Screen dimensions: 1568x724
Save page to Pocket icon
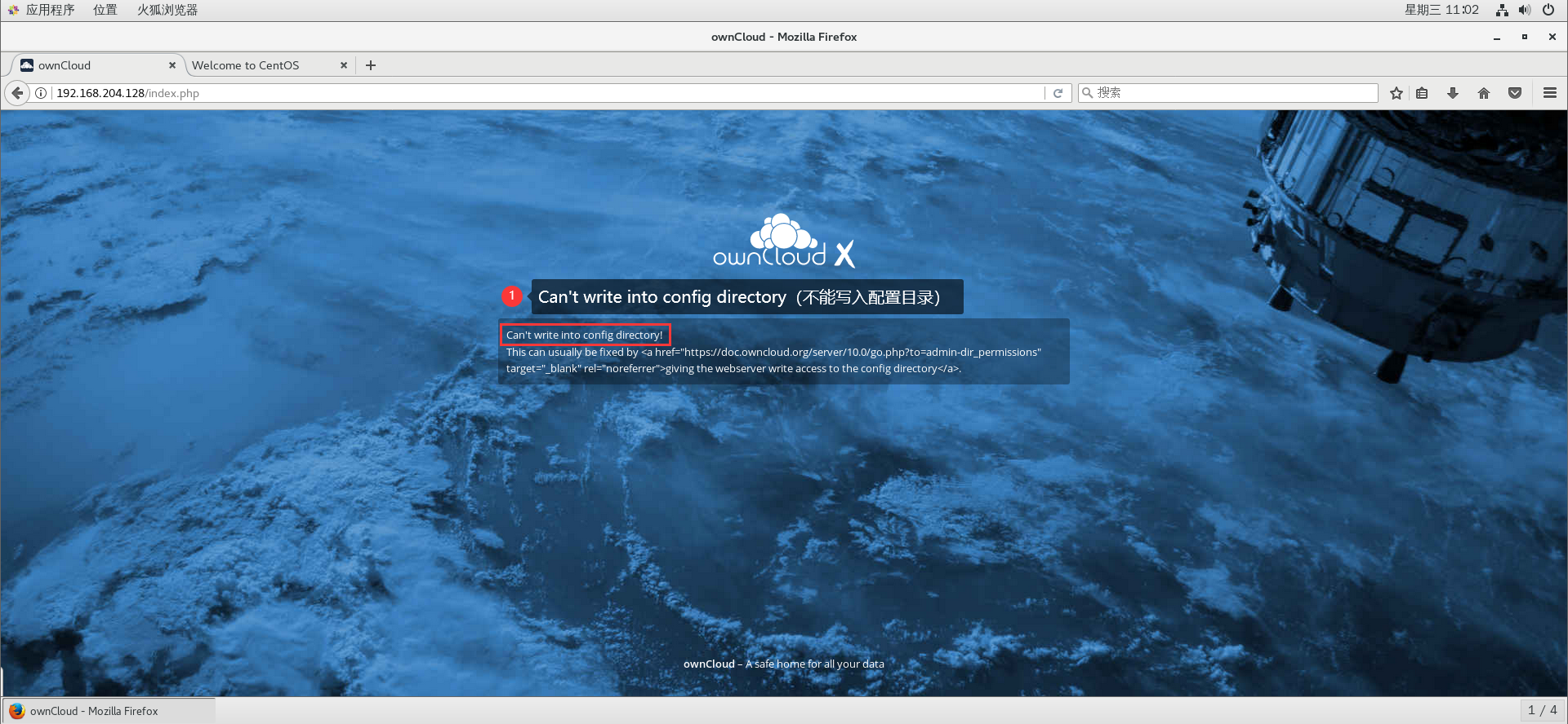[1515, 93]
